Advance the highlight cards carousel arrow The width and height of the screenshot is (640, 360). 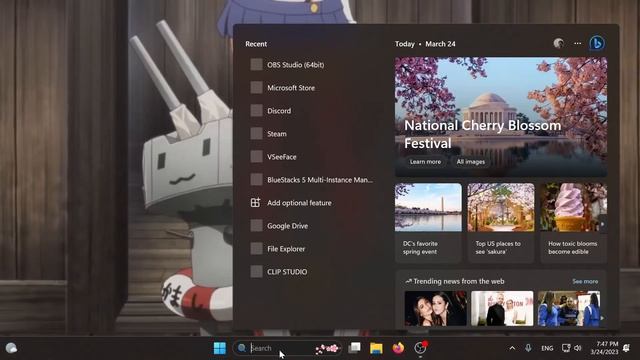(x=602, y=224)
